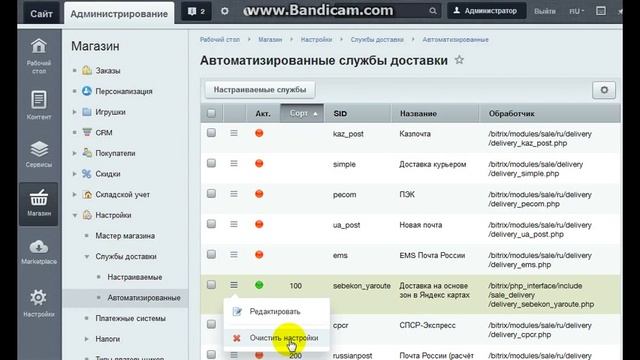Expand the Покупатели tree node
The image size is (640, 360).
click(74, 153)
